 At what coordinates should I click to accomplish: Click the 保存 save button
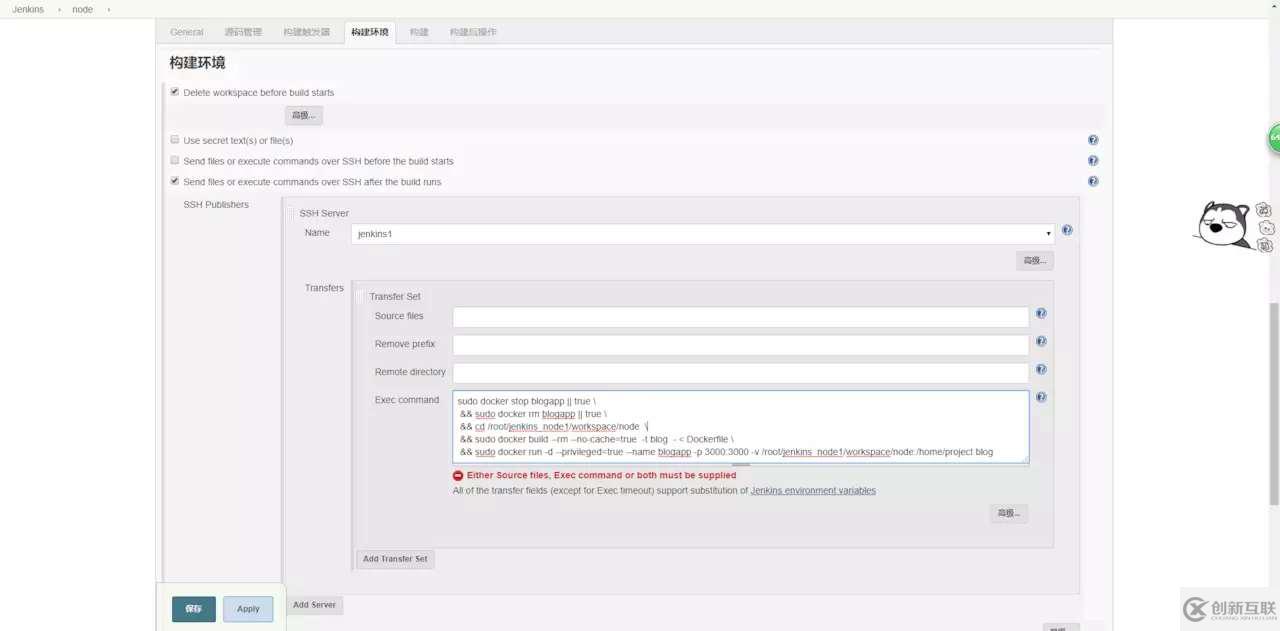194,609
